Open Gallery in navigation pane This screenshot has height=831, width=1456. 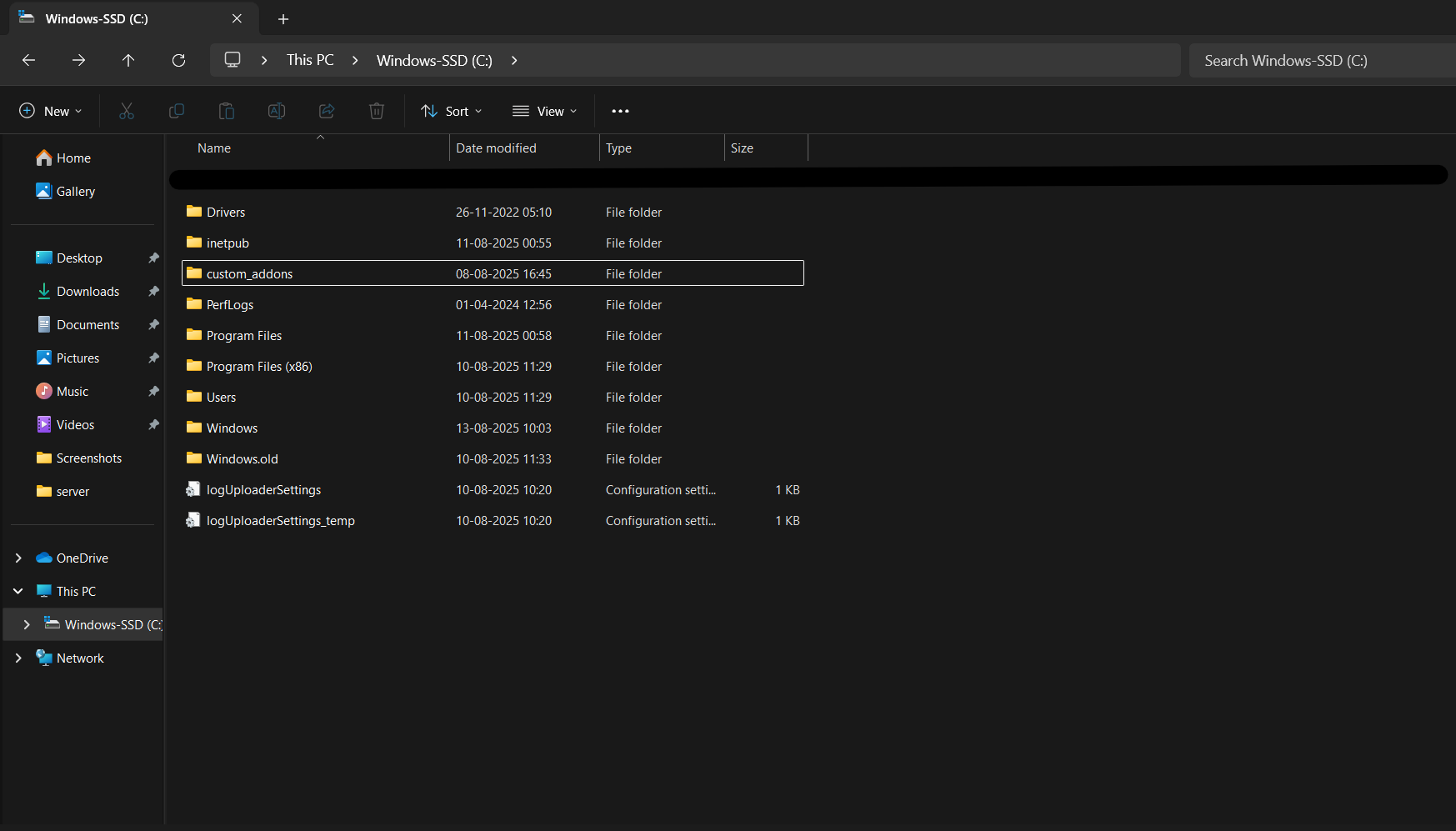click(66, 192)
